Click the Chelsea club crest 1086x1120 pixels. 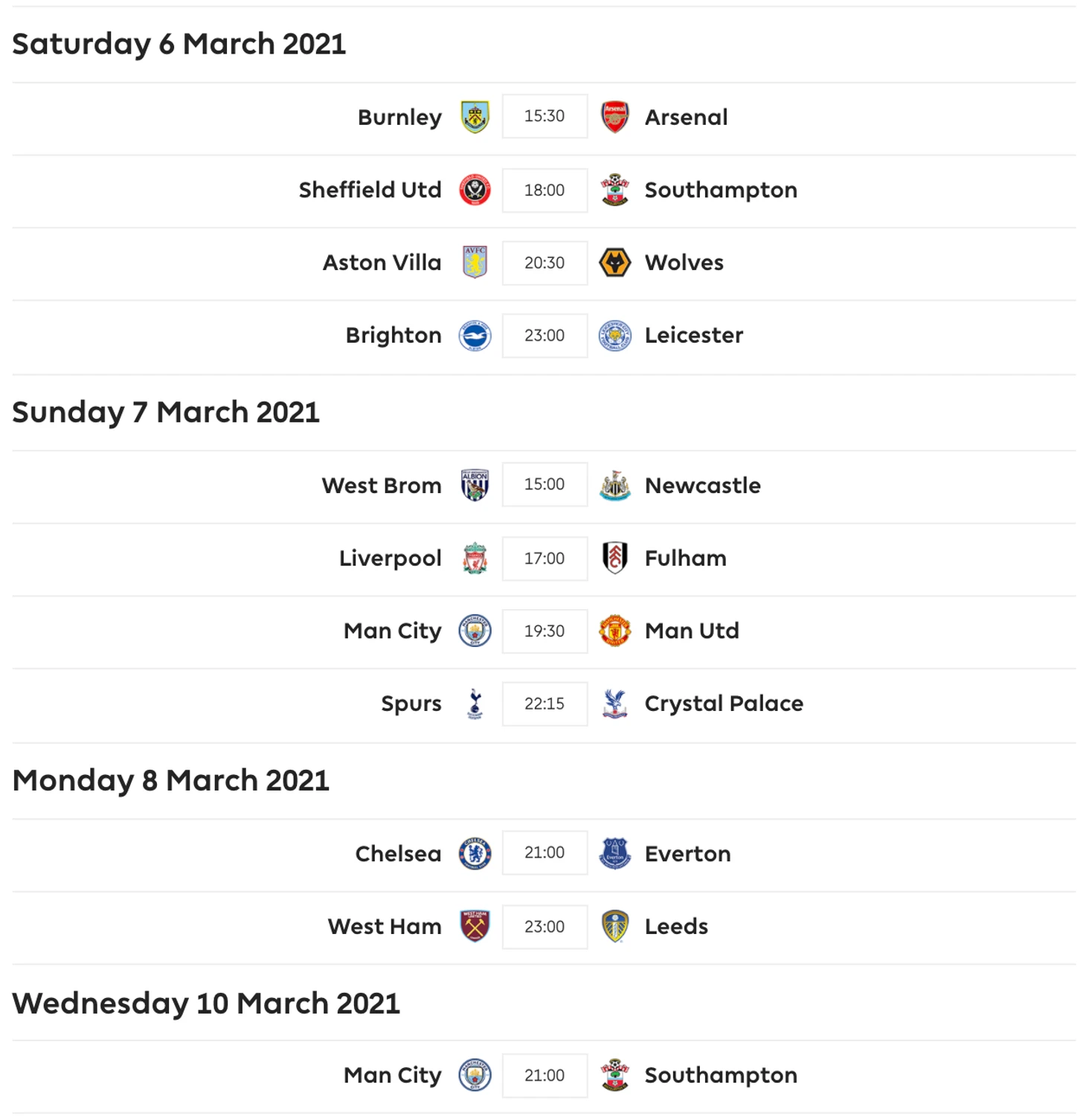pyautogui.click(x=475, y=853)
